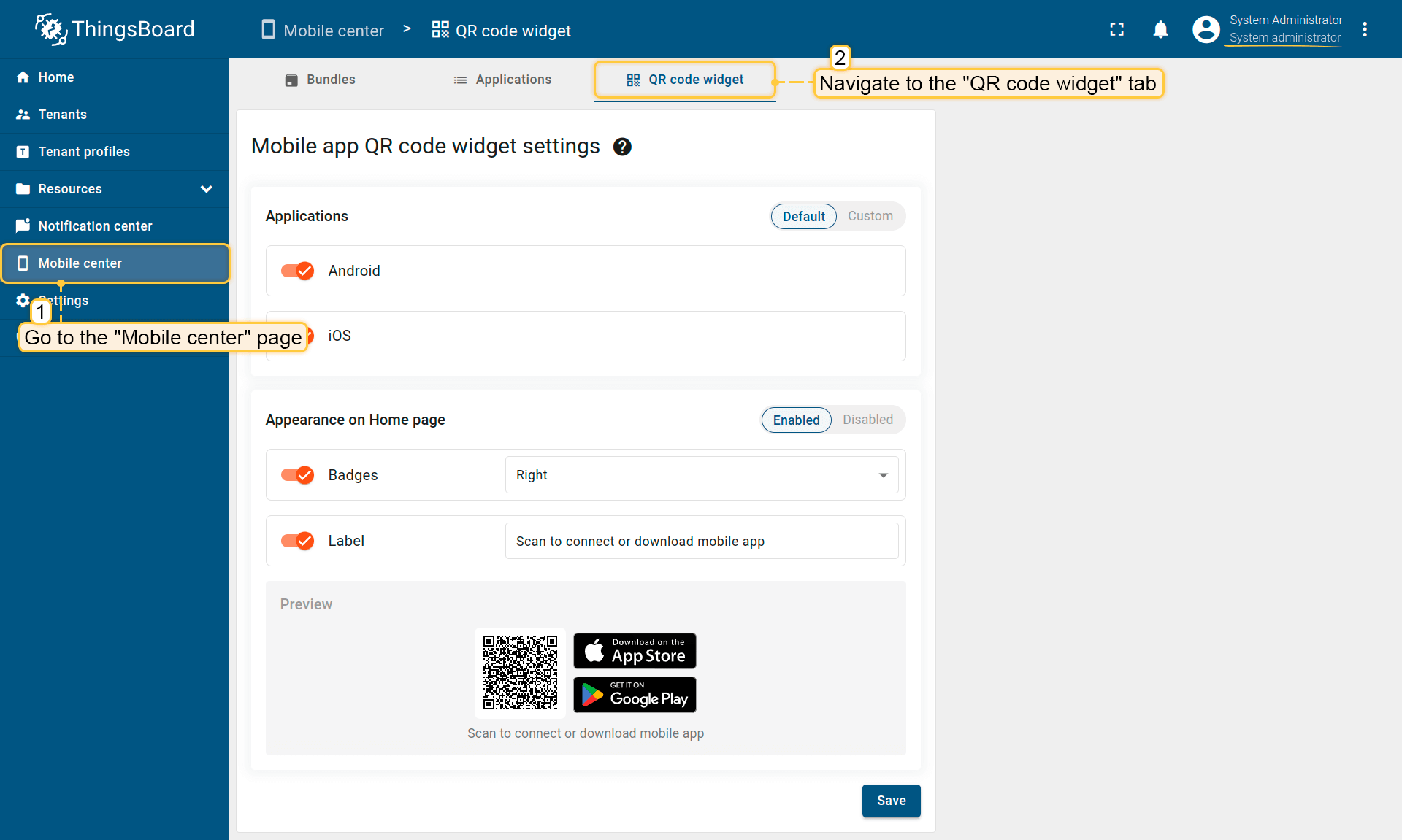Viewport: 1402px width, 840px height.
Task: Disable the Android application toggle
Action: 298,271
